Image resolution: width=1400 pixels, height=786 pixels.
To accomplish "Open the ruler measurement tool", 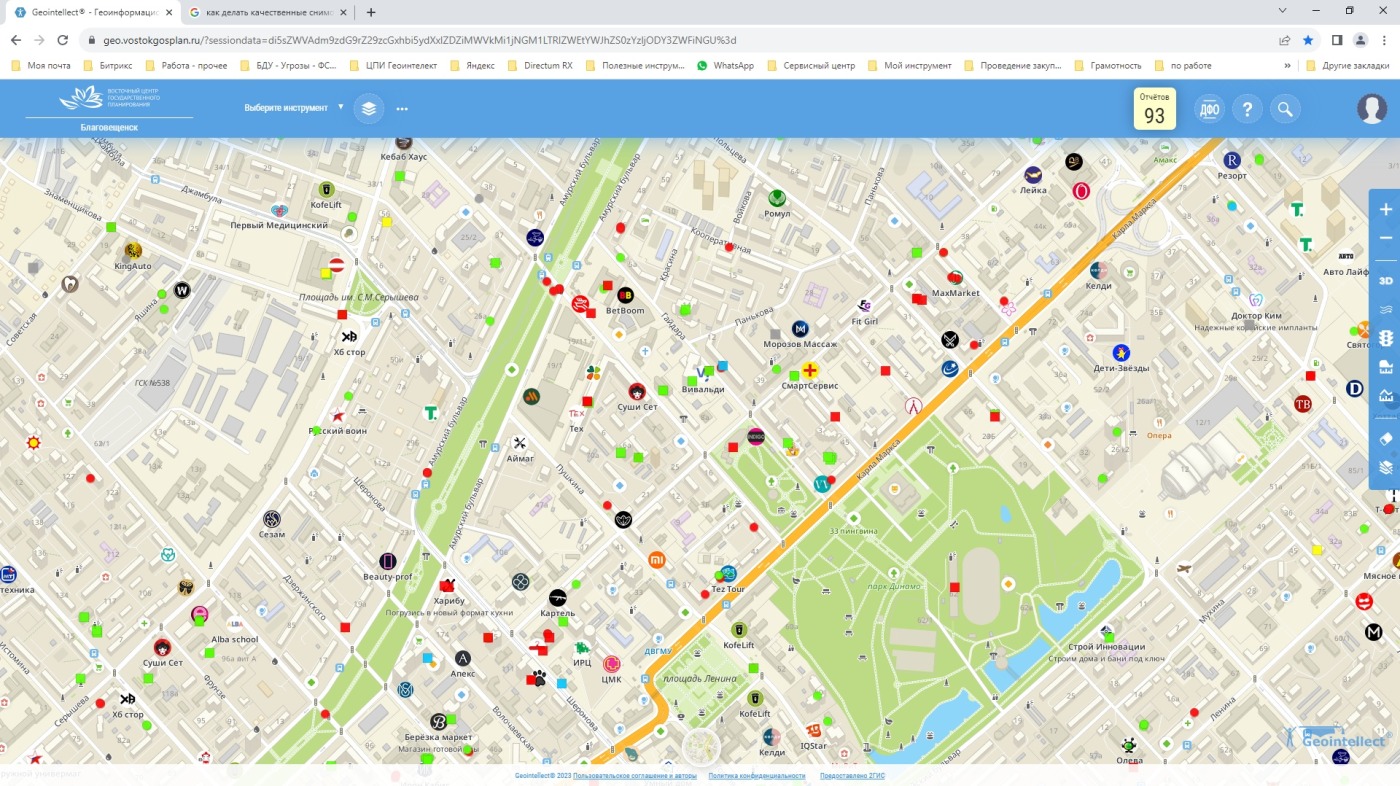I will click(x=1385, y=367).
